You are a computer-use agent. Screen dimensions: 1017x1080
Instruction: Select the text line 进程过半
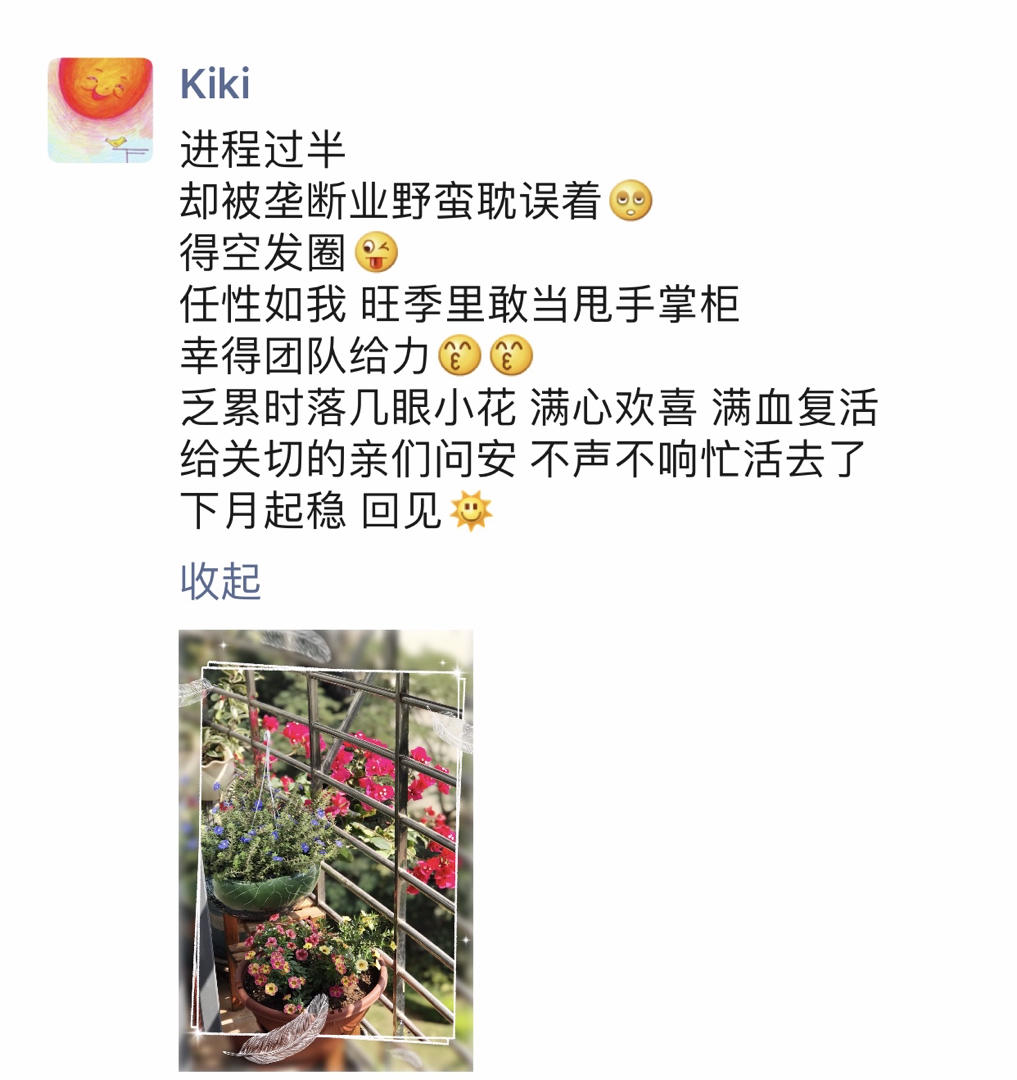pos(262,149)
